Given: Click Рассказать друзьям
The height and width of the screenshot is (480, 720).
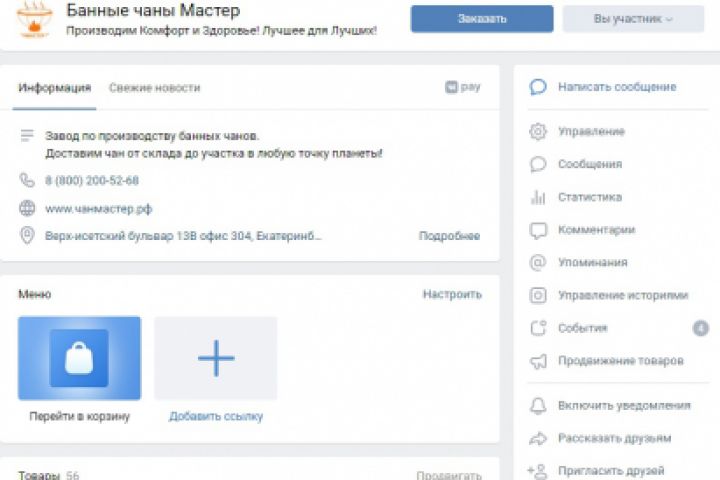Looking at the screenshot, I should pyautogui.click(x=614, y=438).
